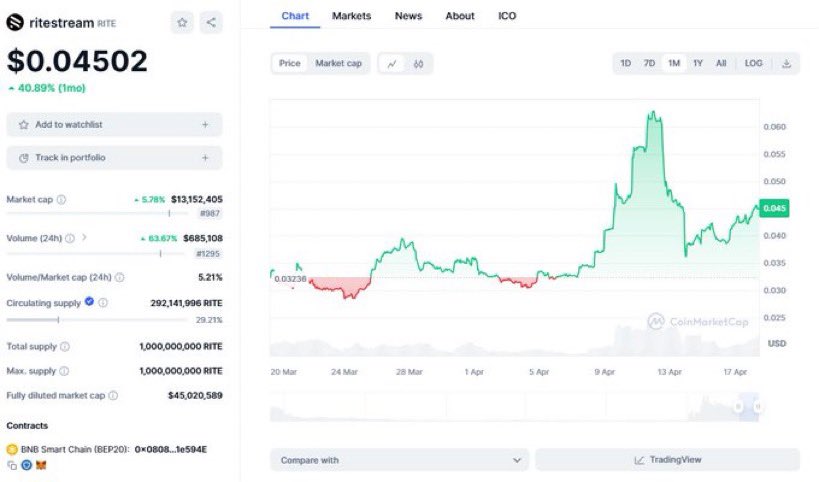Click the star favorite icon near ritestream title
This screenshot has height=482, width=819.
[182, 22]
